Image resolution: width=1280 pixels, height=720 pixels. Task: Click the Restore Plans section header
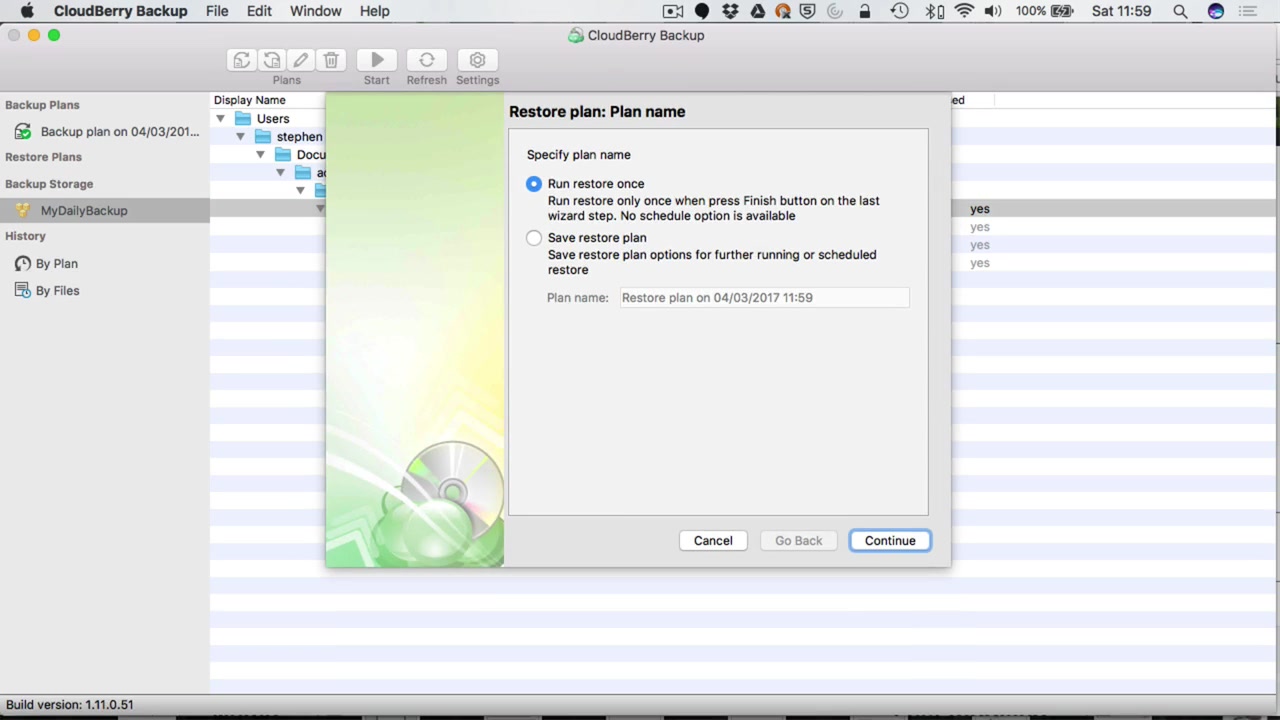[43, 157]
